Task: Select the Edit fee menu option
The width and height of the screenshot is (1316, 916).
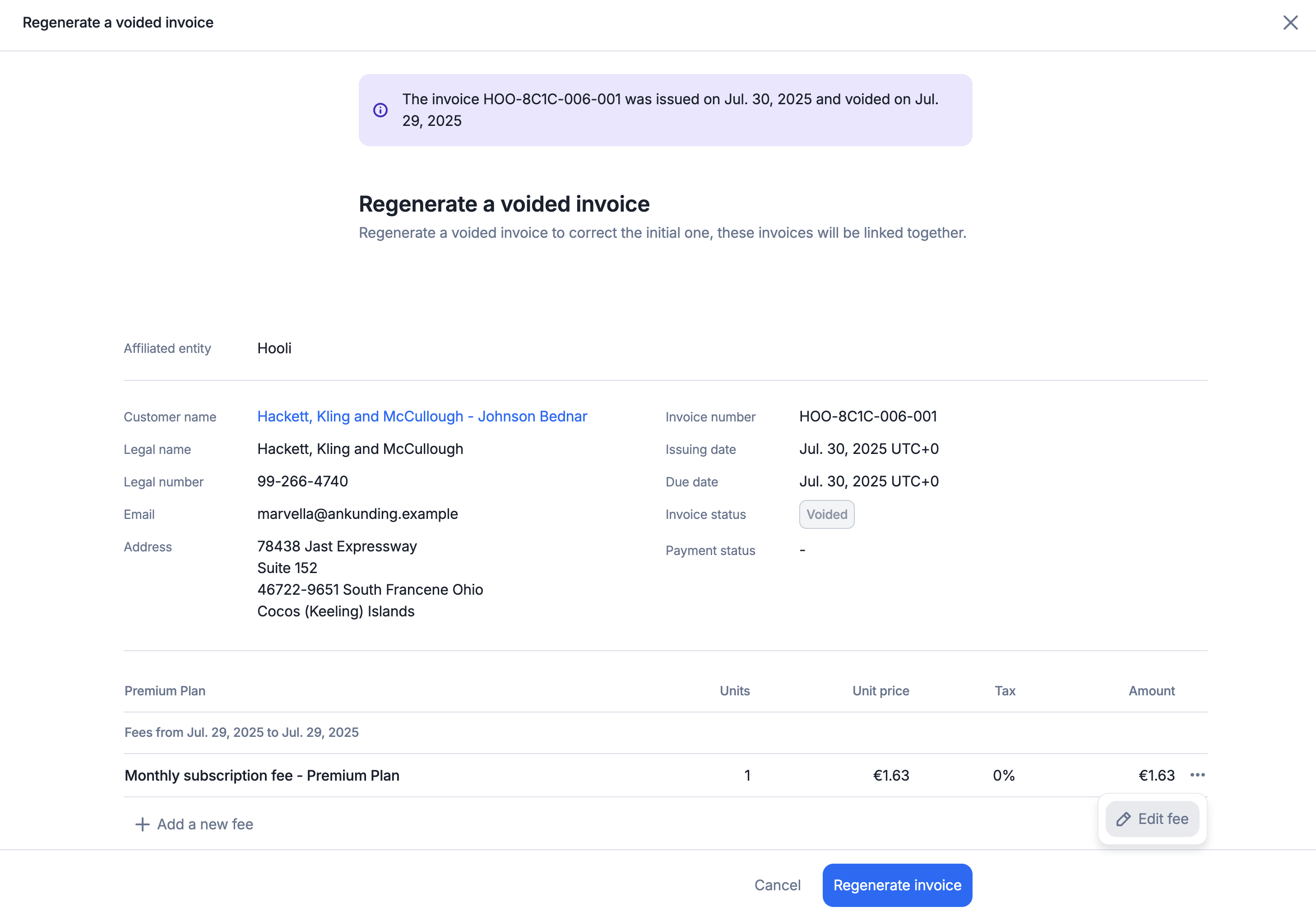Action: pyautogui.click(x=1152, y=819)
